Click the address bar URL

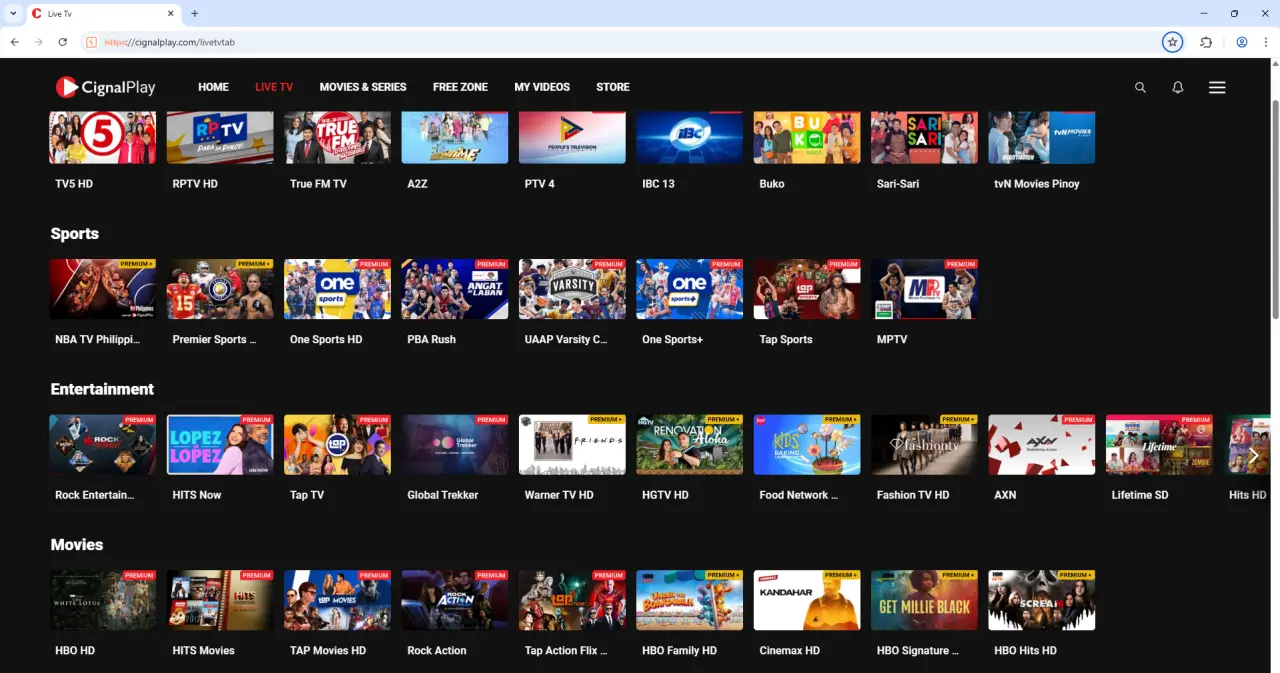(170, 42)
